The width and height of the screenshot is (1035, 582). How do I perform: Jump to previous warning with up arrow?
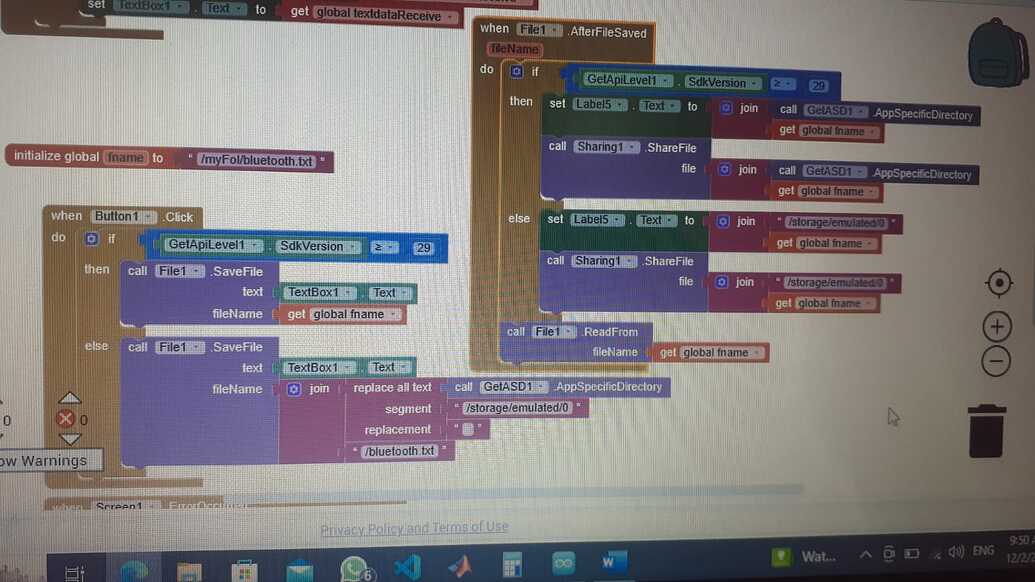69,397
